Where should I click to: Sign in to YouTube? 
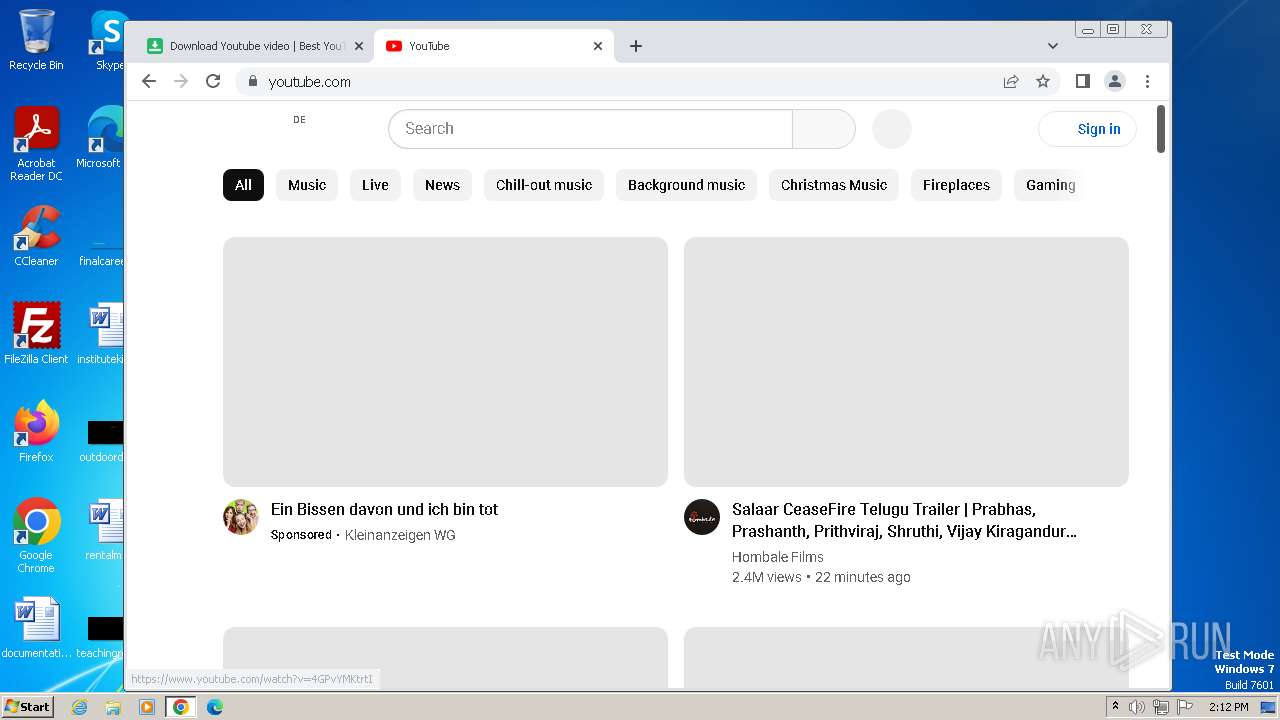tap(1087, 128)
